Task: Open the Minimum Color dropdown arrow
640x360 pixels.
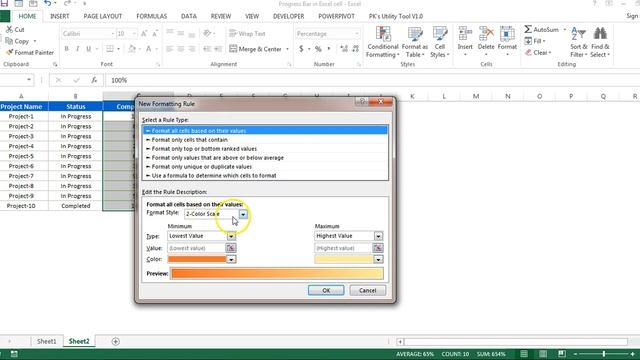Action: tap(231, 259)
